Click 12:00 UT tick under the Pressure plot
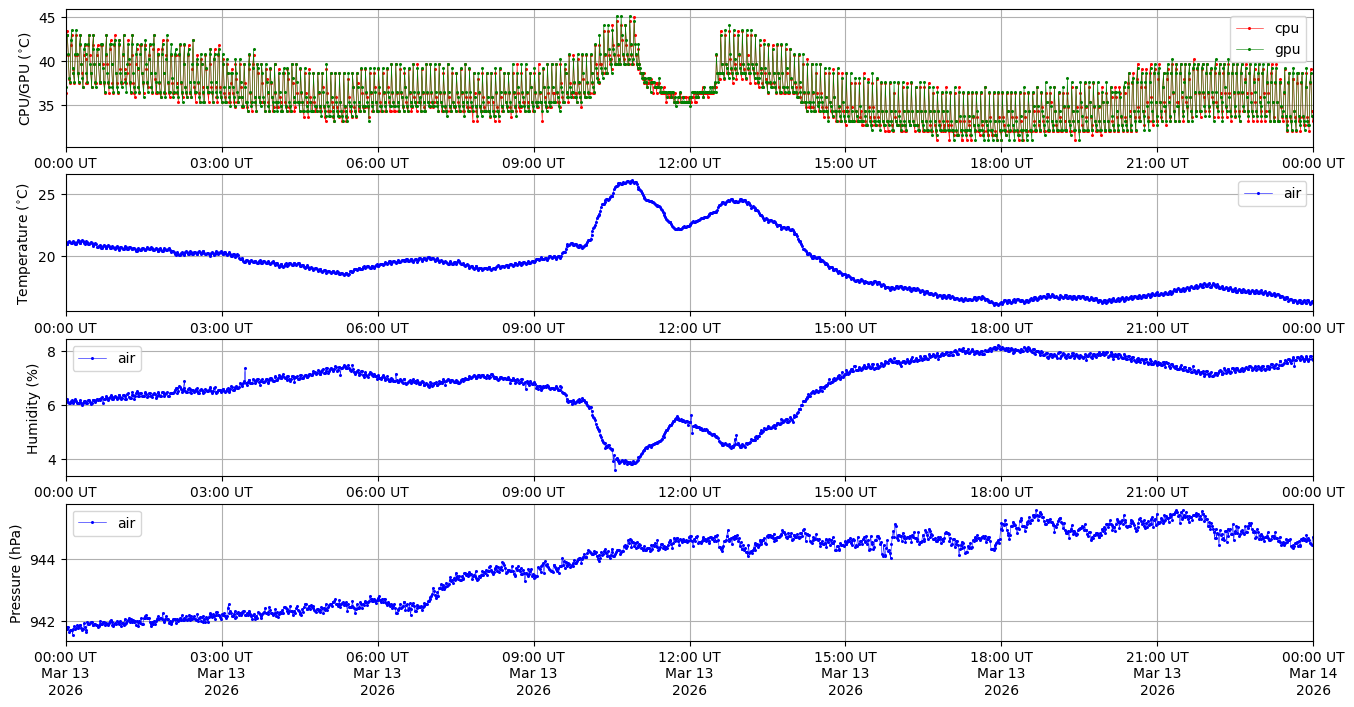This screenshot has height=707, width=1354. click(x=689, y=656)
